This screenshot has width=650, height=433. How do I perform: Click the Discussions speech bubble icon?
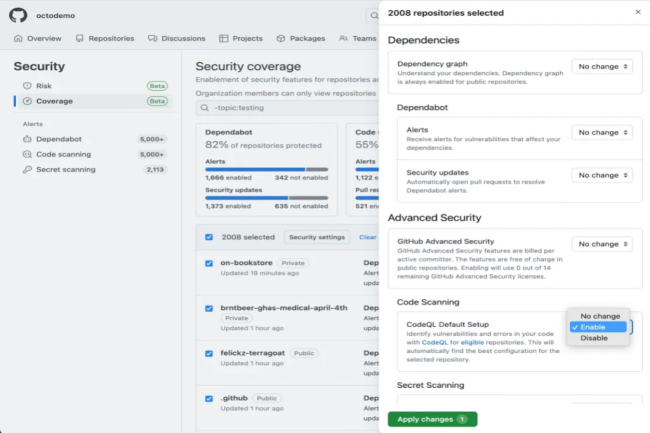[x=153, y=39]
